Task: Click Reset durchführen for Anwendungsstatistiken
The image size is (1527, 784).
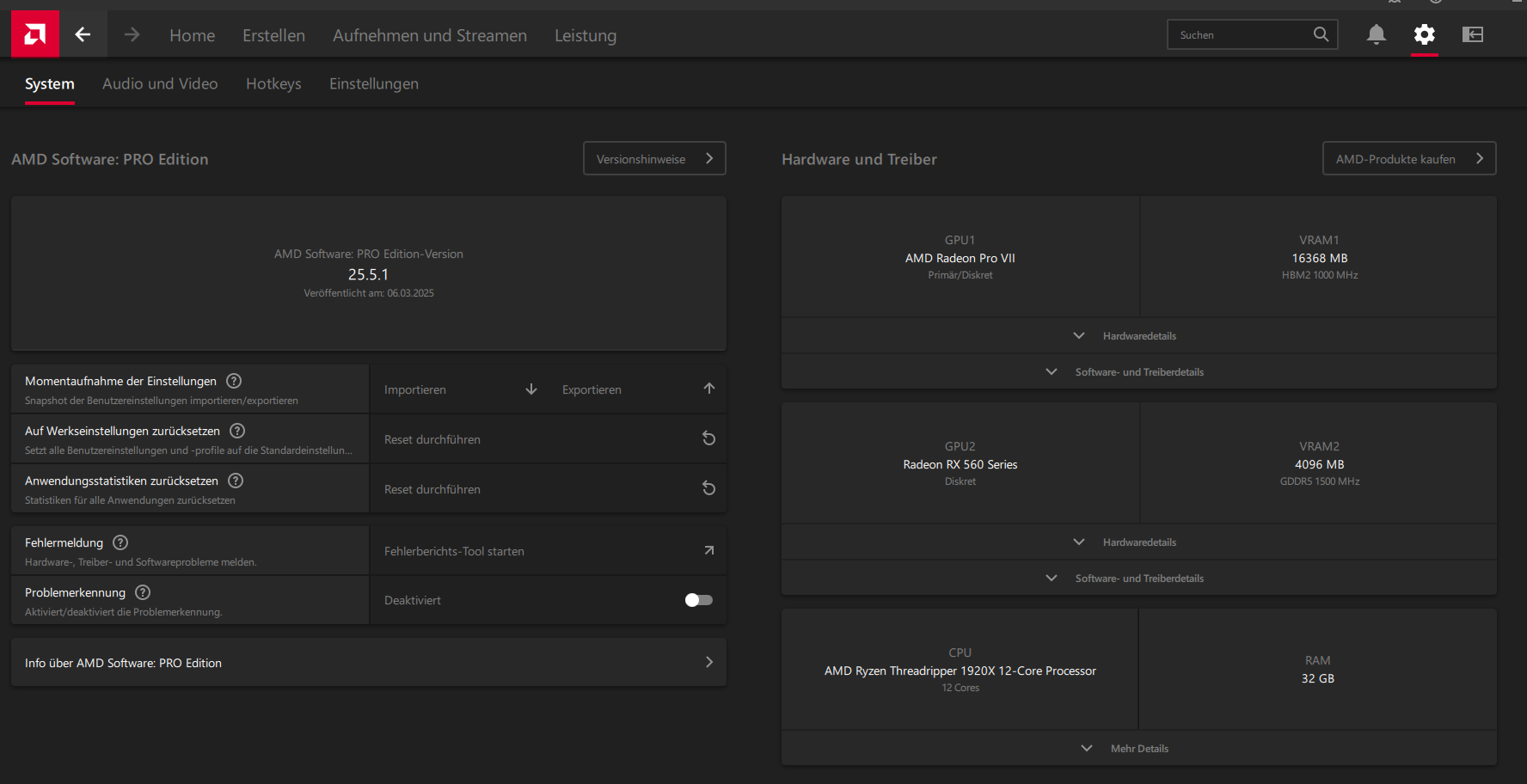Action: click(x=432, y=490)
